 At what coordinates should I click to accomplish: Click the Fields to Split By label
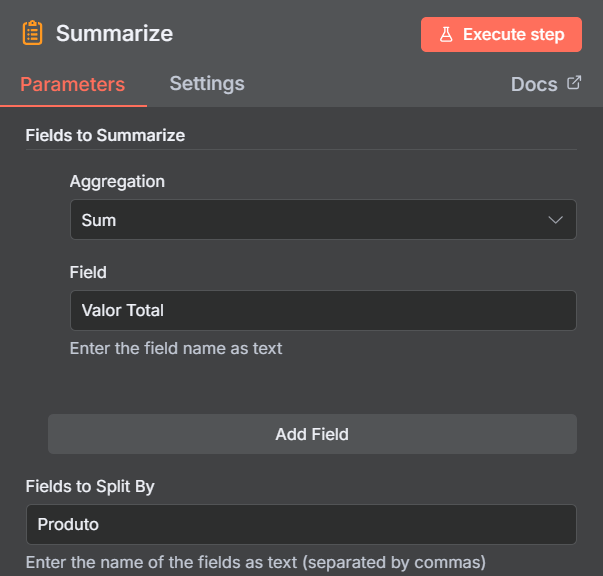click(x=90, y=486)
